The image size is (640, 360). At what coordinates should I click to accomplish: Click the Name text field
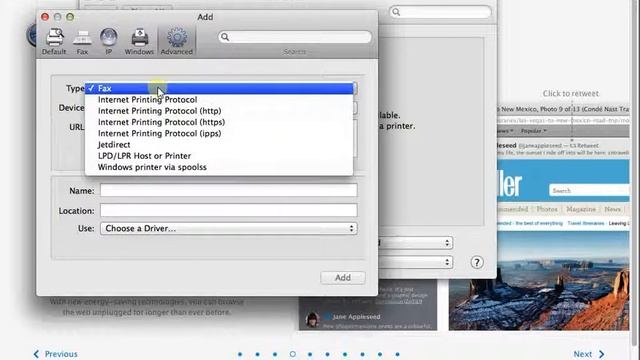pos(229,190)
